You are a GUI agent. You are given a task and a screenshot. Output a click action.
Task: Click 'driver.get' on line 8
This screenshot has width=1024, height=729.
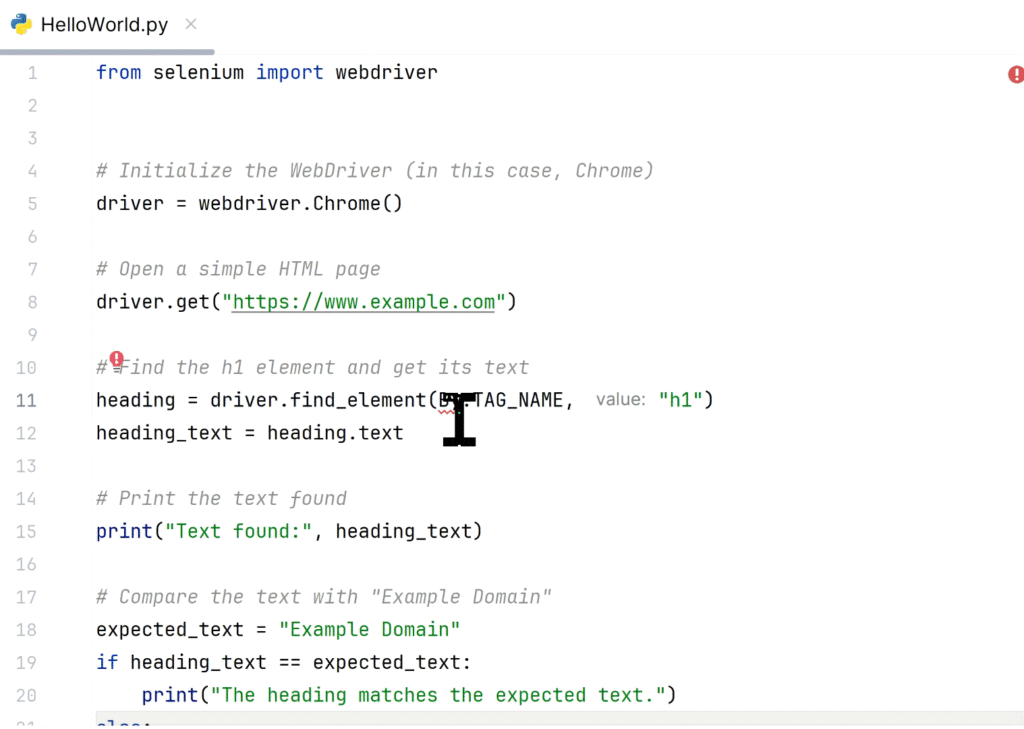pyautogui.click(x=153, y=302)
